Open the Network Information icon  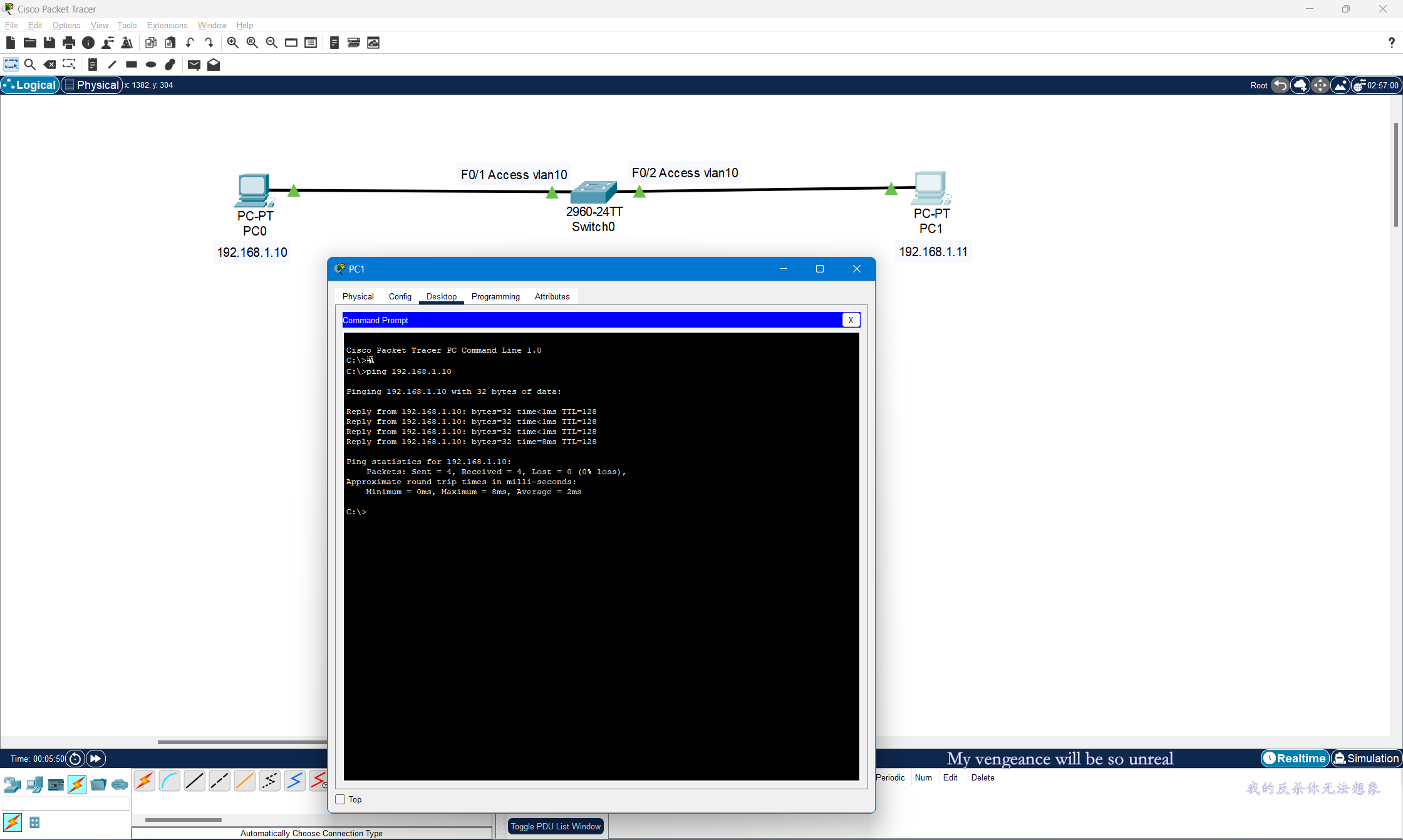[88, 43]
